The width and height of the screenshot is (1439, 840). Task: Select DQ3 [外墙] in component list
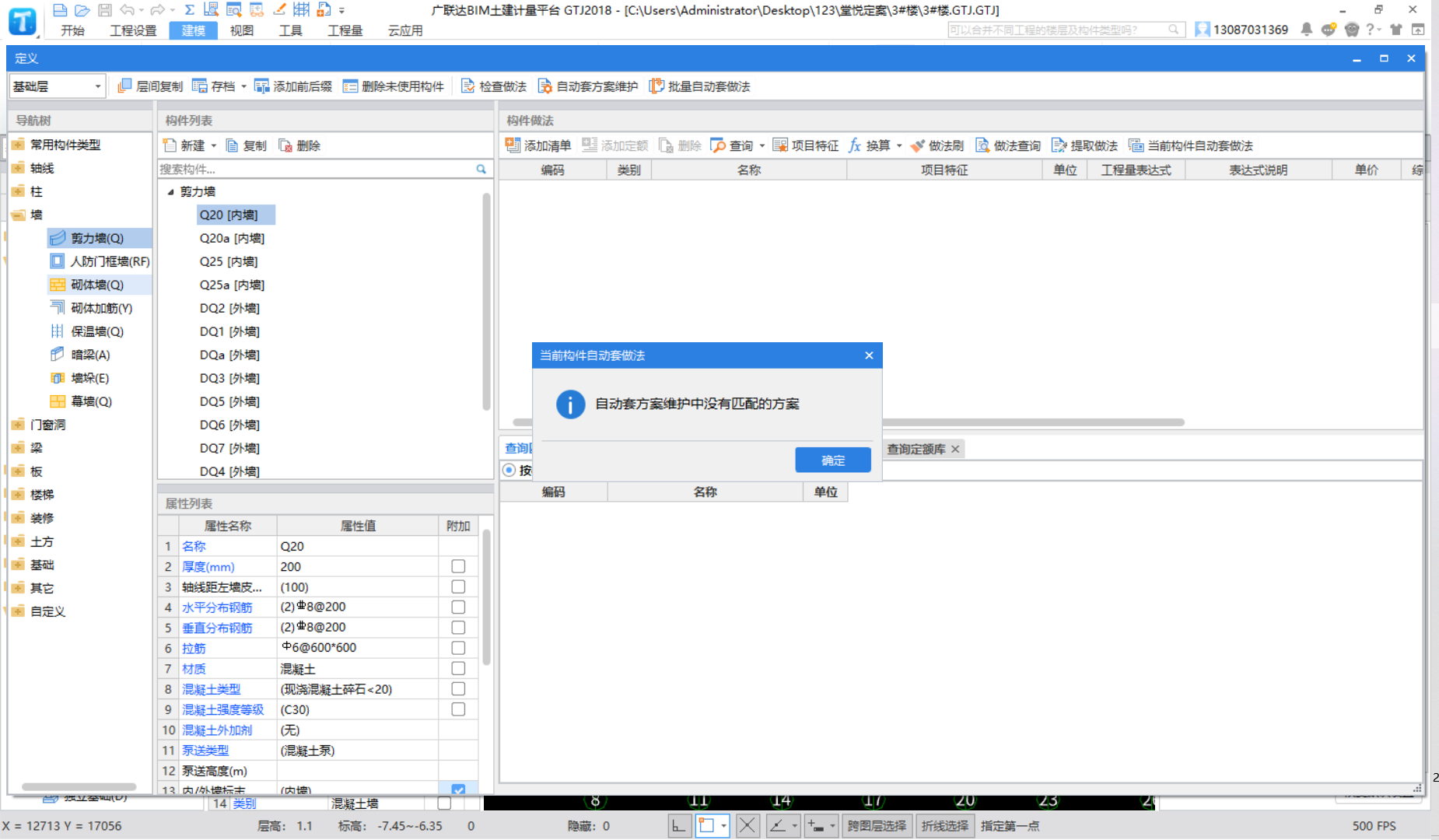(229, 378)
